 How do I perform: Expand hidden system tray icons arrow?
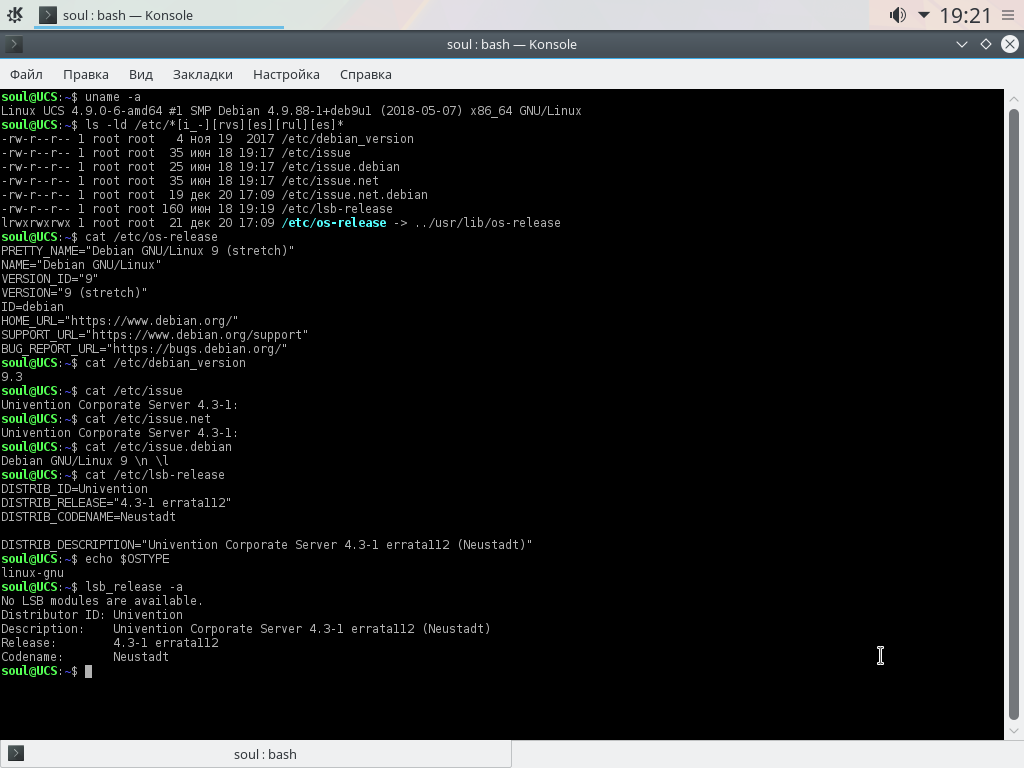point(923,14)
